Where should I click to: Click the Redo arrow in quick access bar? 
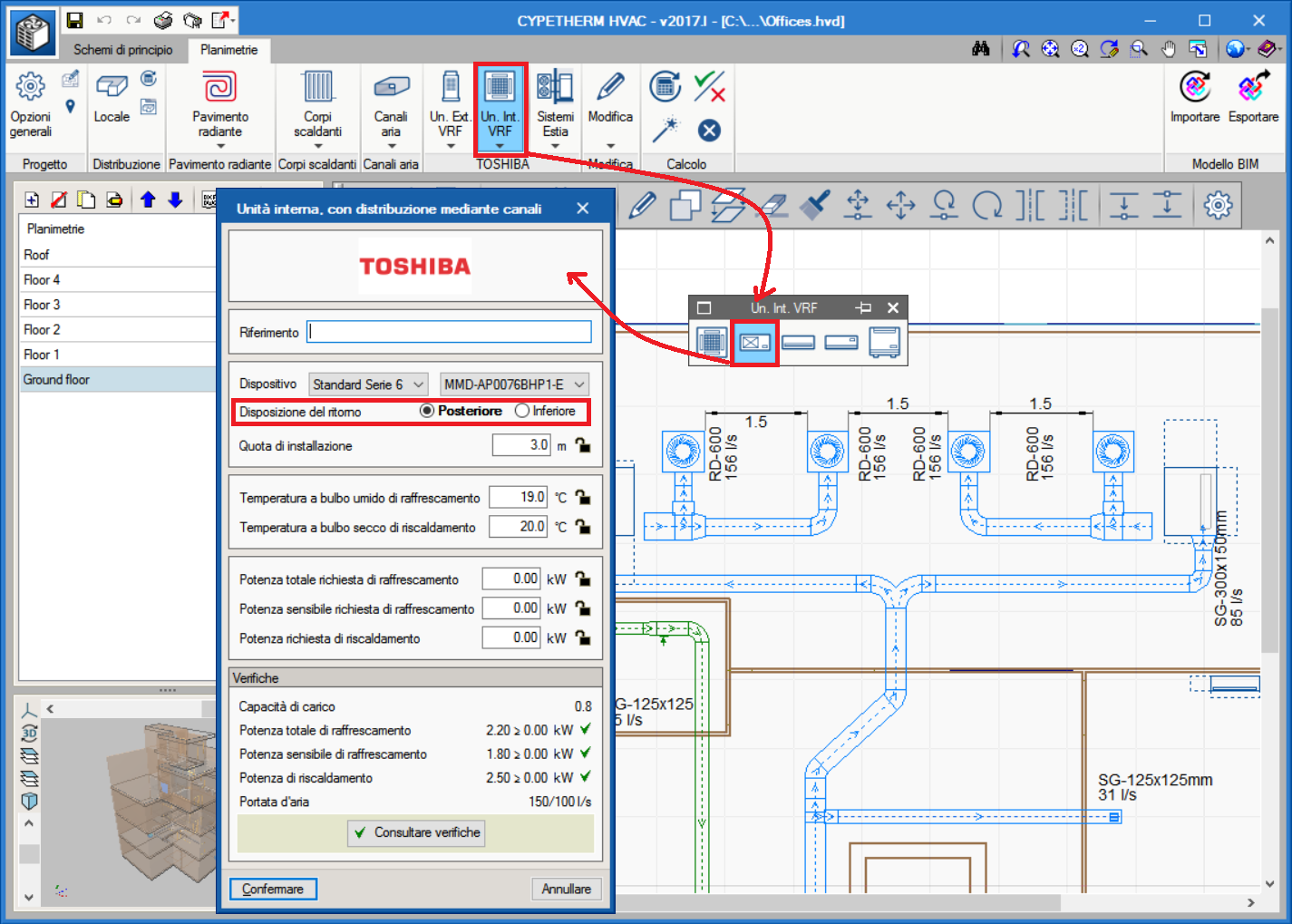(133, 20)
